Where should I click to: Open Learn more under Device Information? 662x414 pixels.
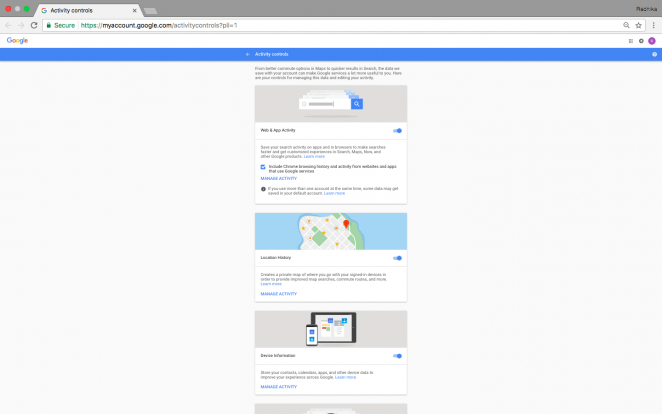pos(345,377)
